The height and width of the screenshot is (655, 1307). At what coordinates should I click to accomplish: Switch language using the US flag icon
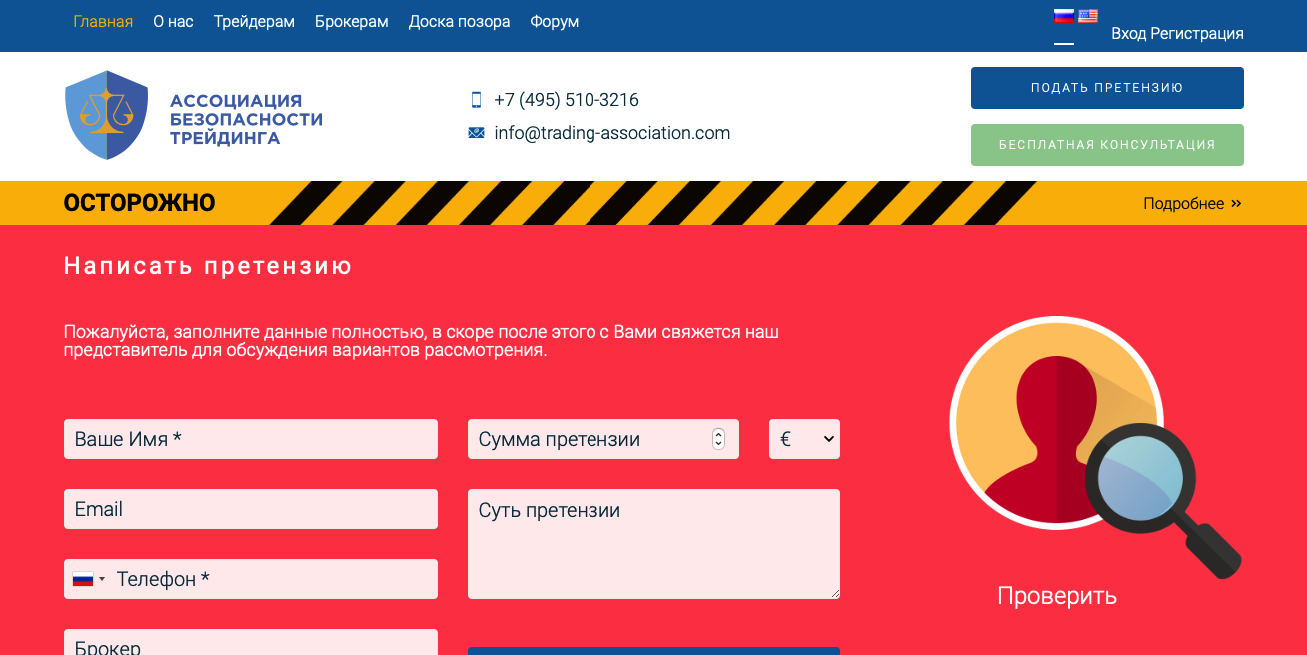(1088, 15)
